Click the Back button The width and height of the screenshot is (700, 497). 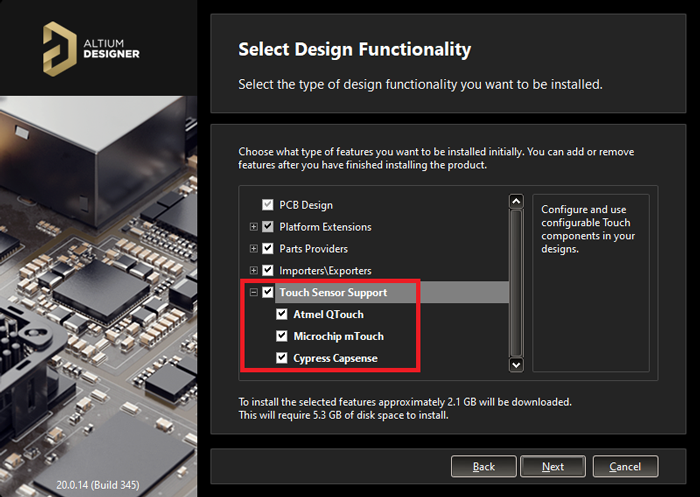(x=484, y=467)
